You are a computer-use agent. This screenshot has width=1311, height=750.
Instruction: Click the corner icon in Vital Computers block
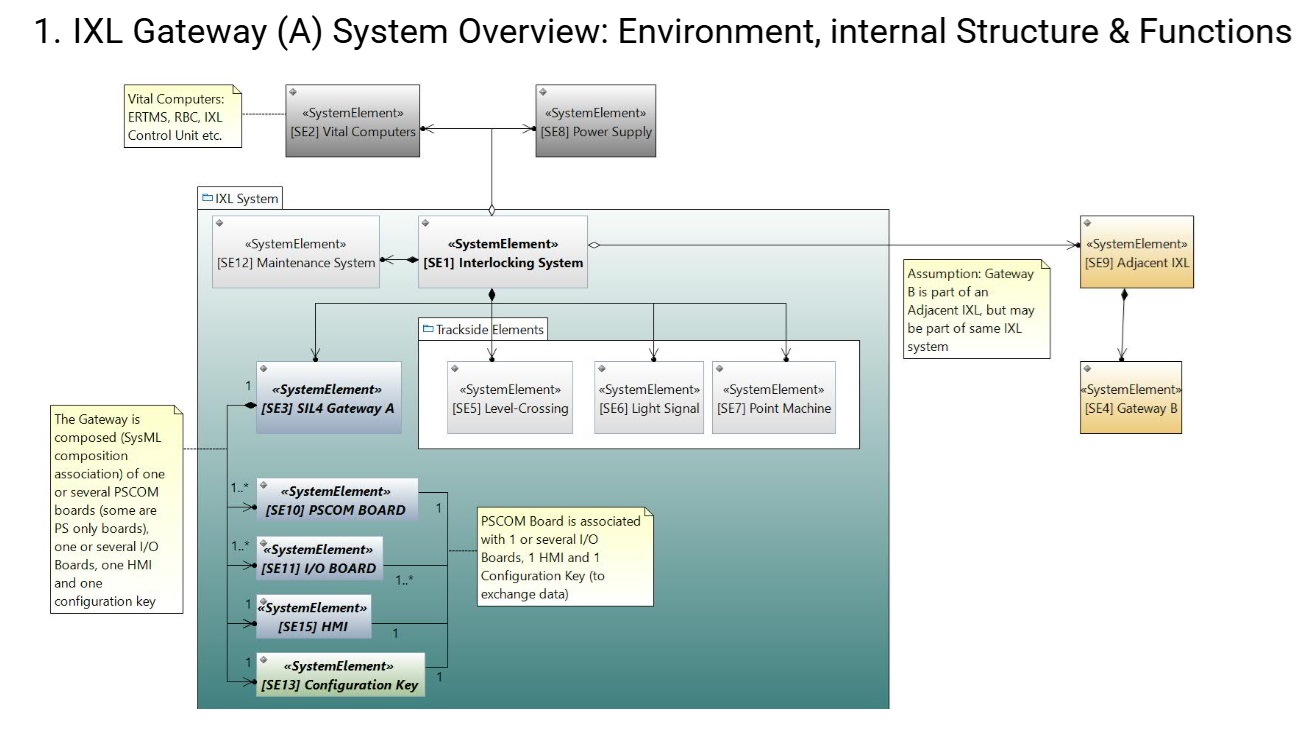293,92
